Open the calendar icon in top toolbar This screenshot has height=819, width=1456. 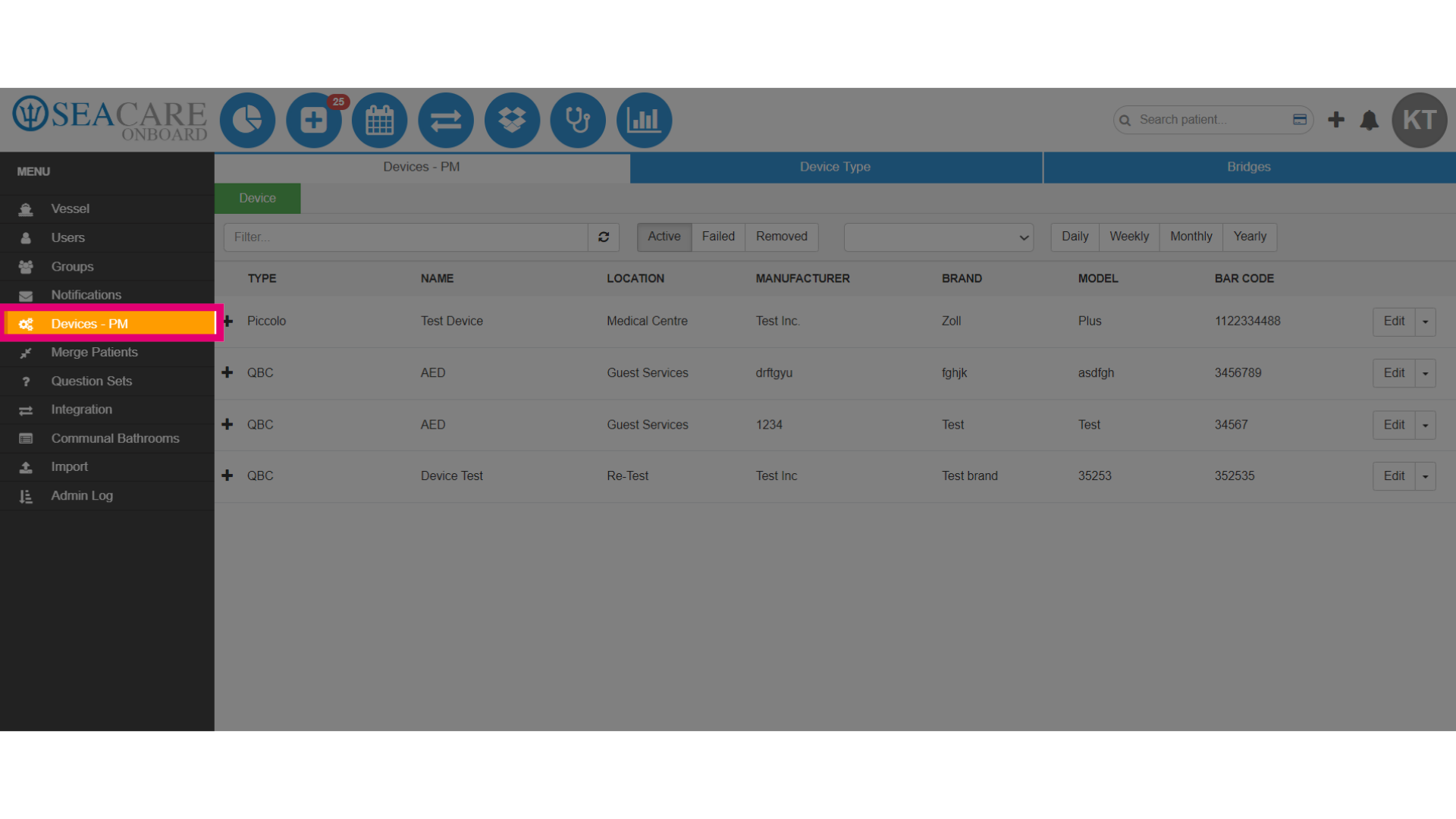[x=379, y=120]
